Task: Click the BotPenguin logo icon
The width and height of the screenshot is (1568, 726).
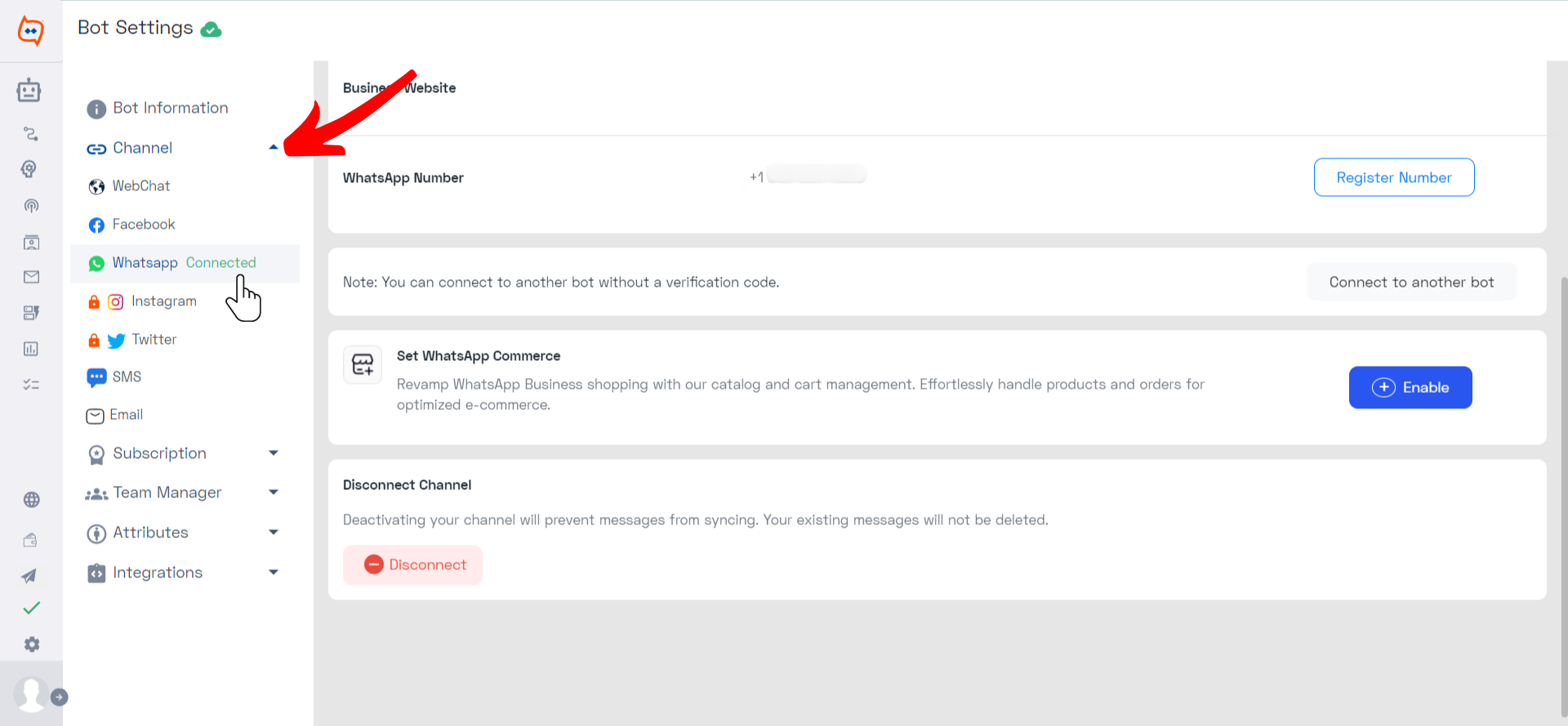Action: (31, 31)
